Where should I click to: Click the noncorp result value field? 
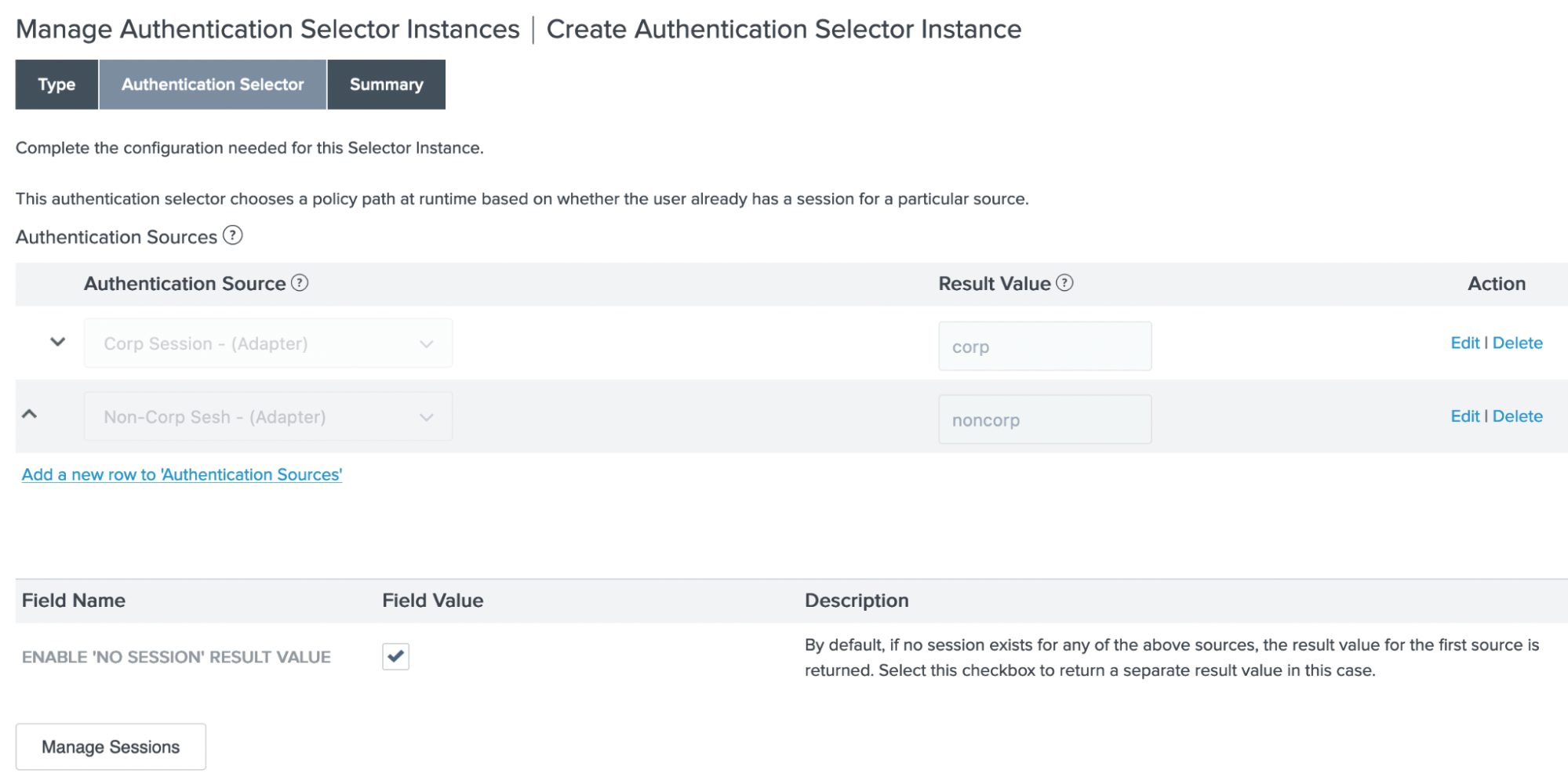[1045, 419]
